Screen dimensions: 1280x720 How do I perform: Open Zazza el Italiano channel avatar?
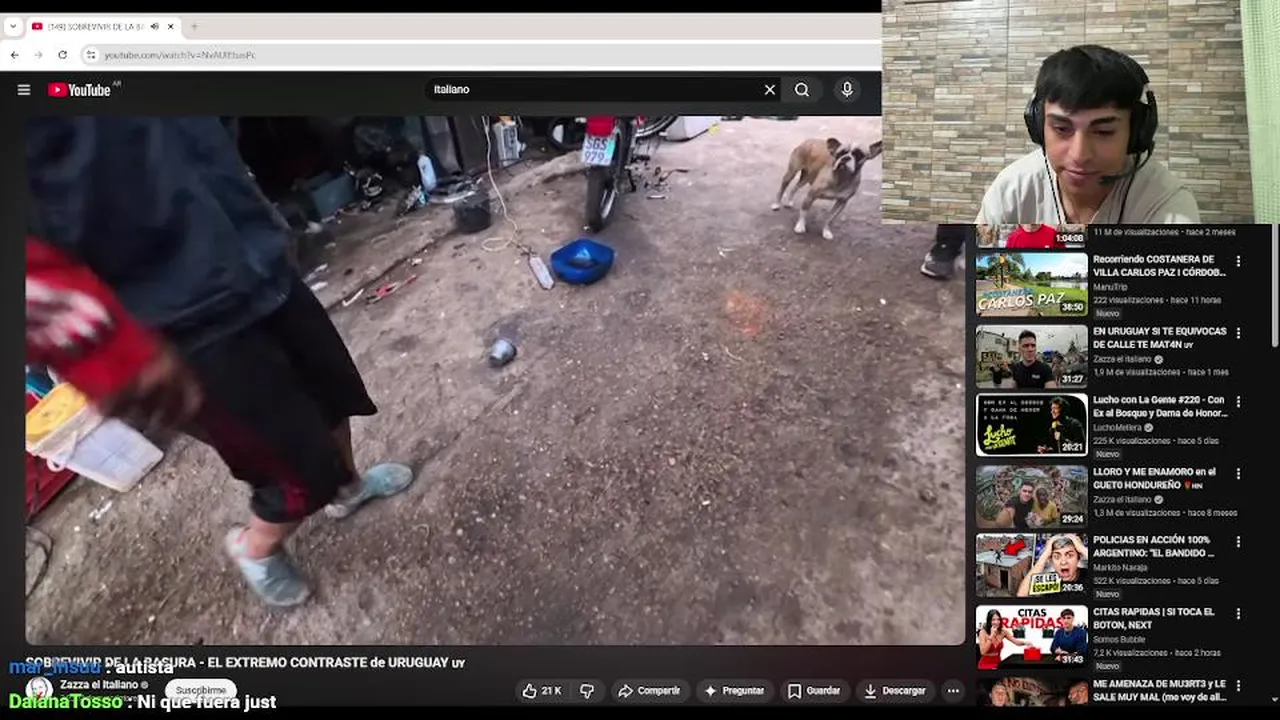pos(39,690)
